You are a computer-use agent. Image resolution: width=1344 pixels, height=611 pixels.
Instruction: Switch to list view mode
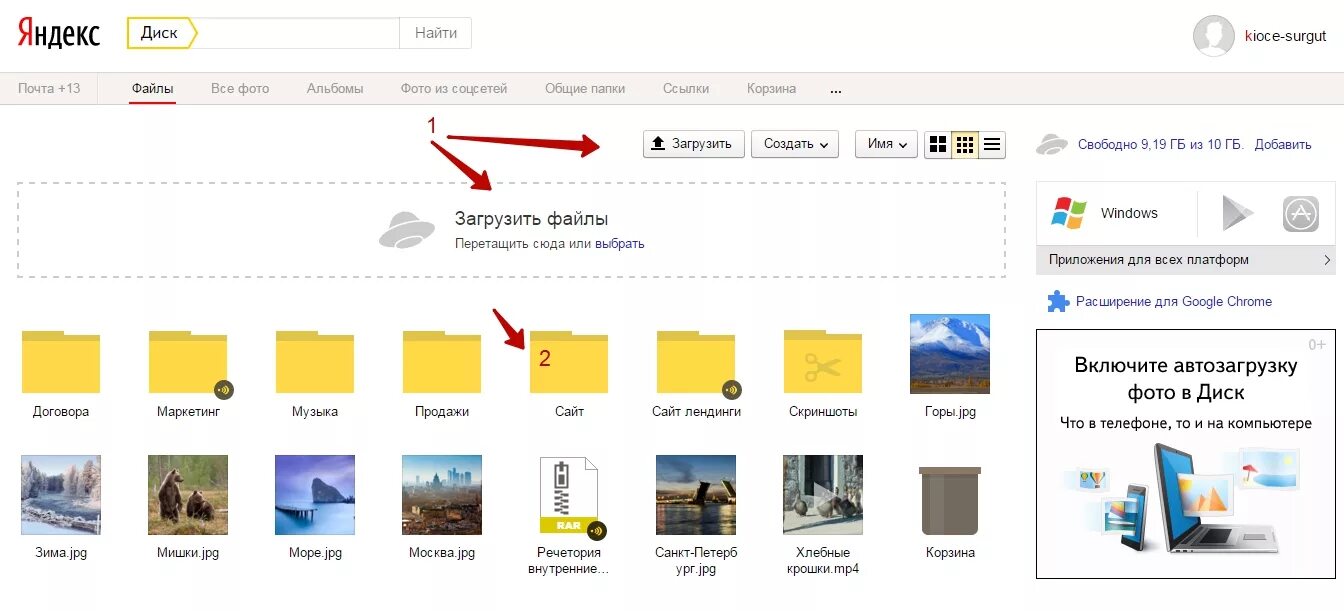click(992, 144)
